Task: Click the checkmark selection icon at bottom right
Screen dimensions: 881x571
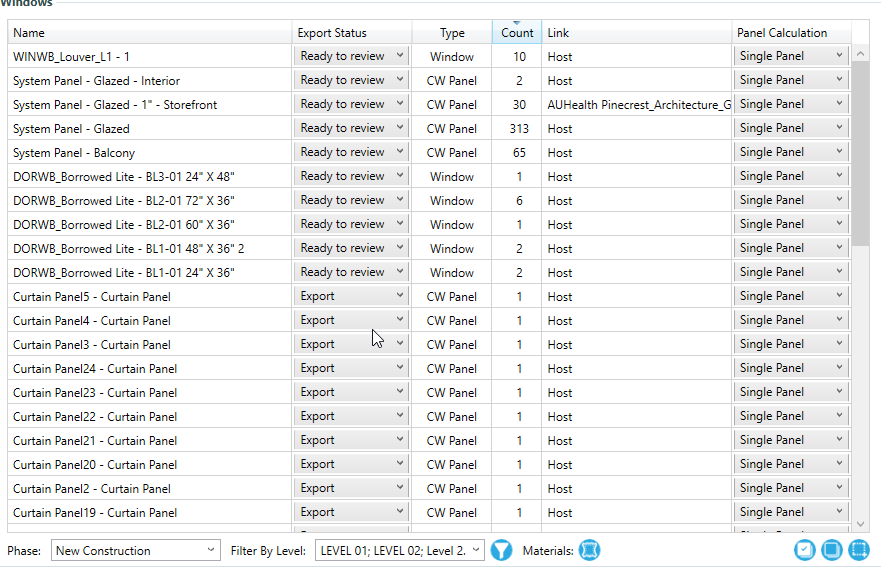Action: pos(805,550)
